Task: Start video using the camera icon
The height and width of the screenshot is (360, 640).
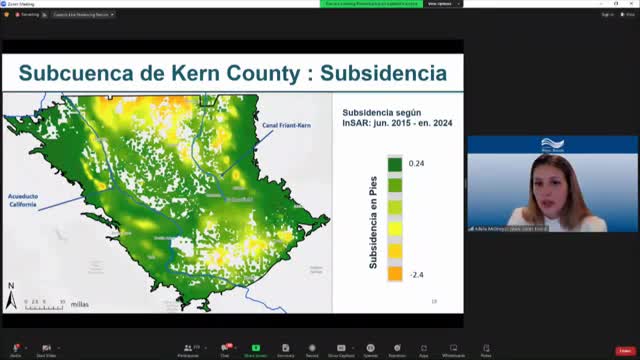Action: click(46, 350)
